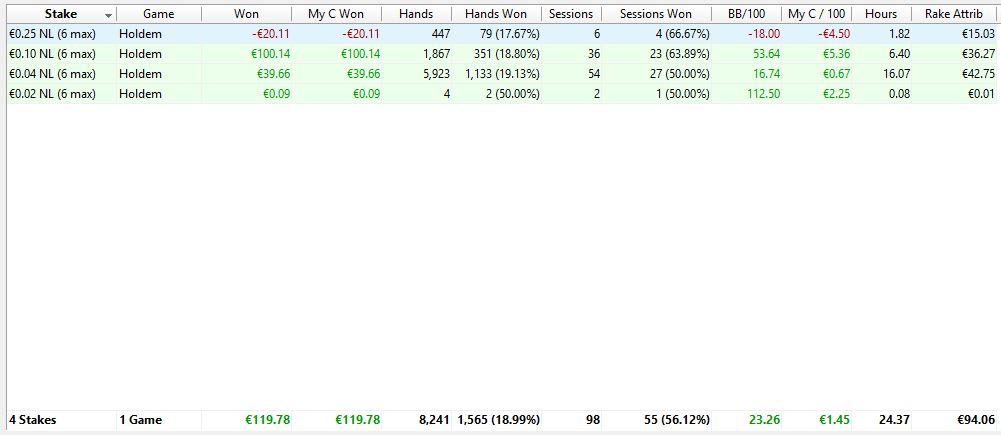The width and height of the screenshot is (1001, 435).
Task: Sort by the Sessions column header
Action: click(x=571, y=13)
